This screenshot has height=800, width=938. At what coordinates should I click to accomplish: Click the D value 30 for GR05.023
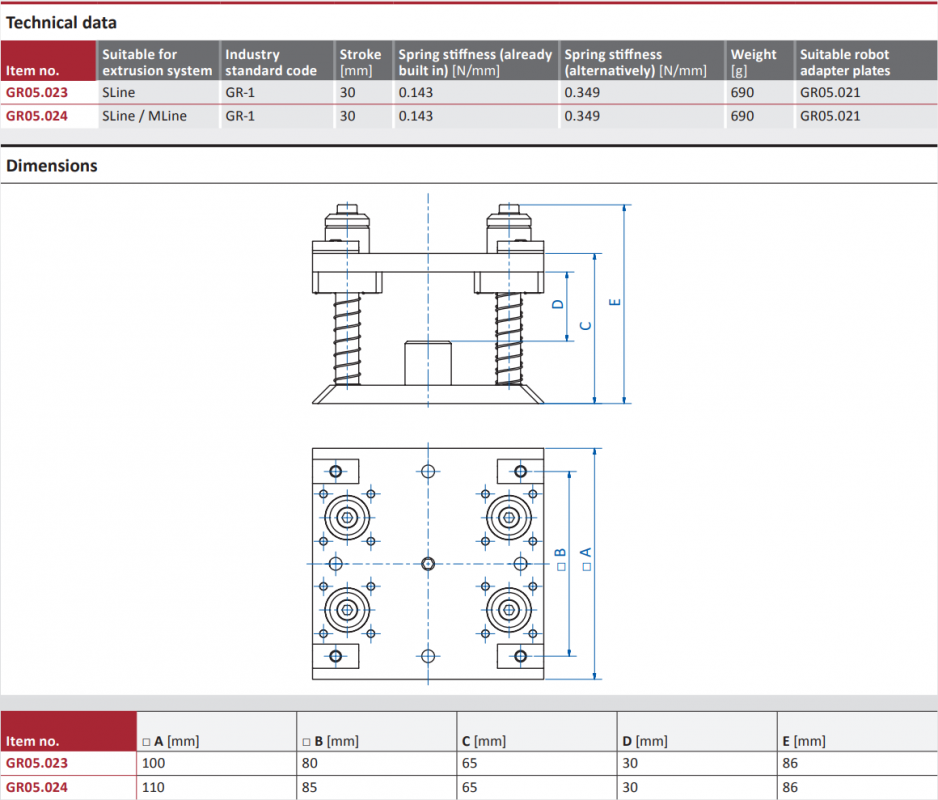tap(630, 764)
